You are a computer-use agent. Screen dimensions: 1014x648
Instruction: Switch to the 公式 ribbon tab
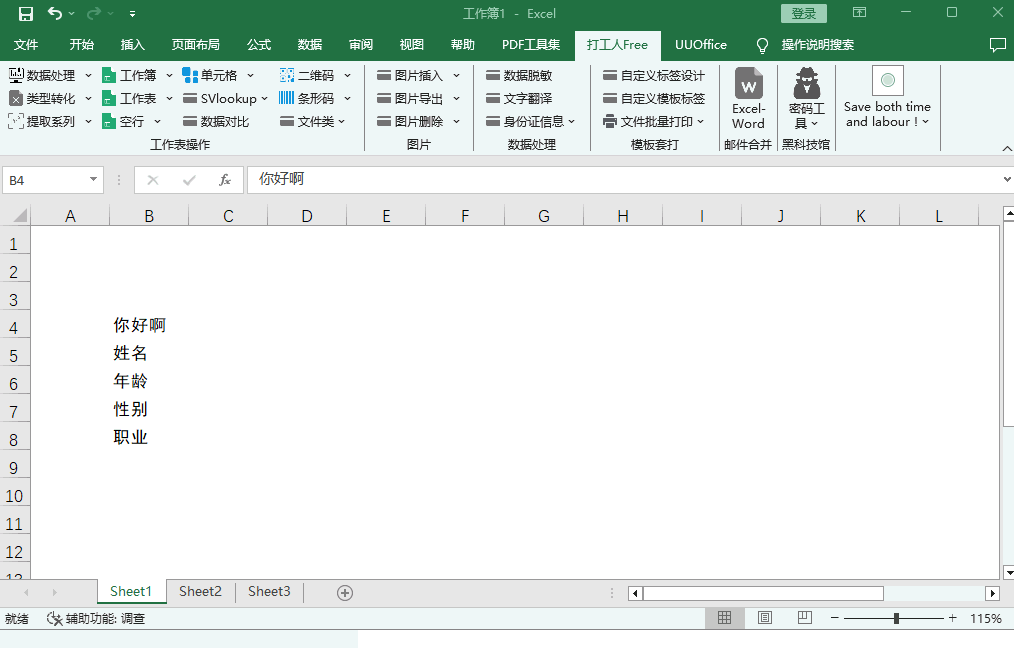click(x=259, y=45)
